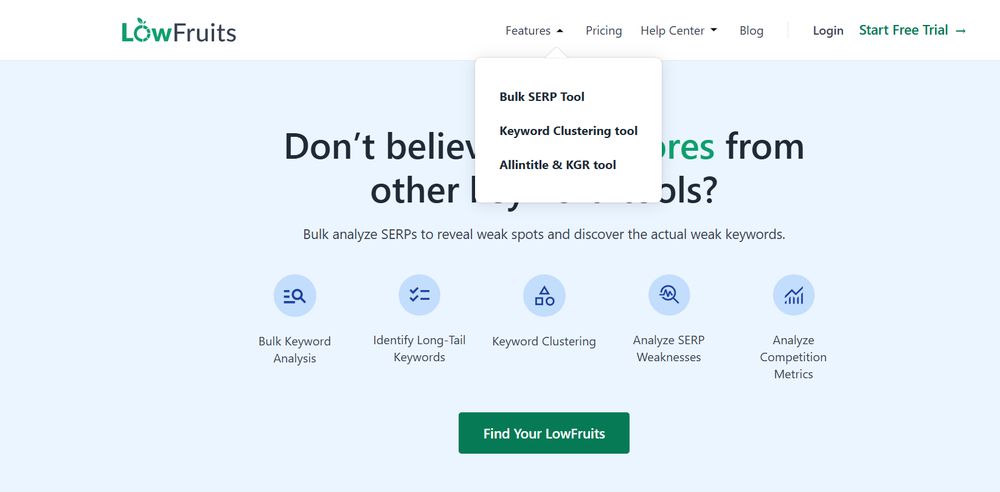This screenshot has width=1000, height=492.
Task: Click Start Free Trial link
Action: [913, 30]
